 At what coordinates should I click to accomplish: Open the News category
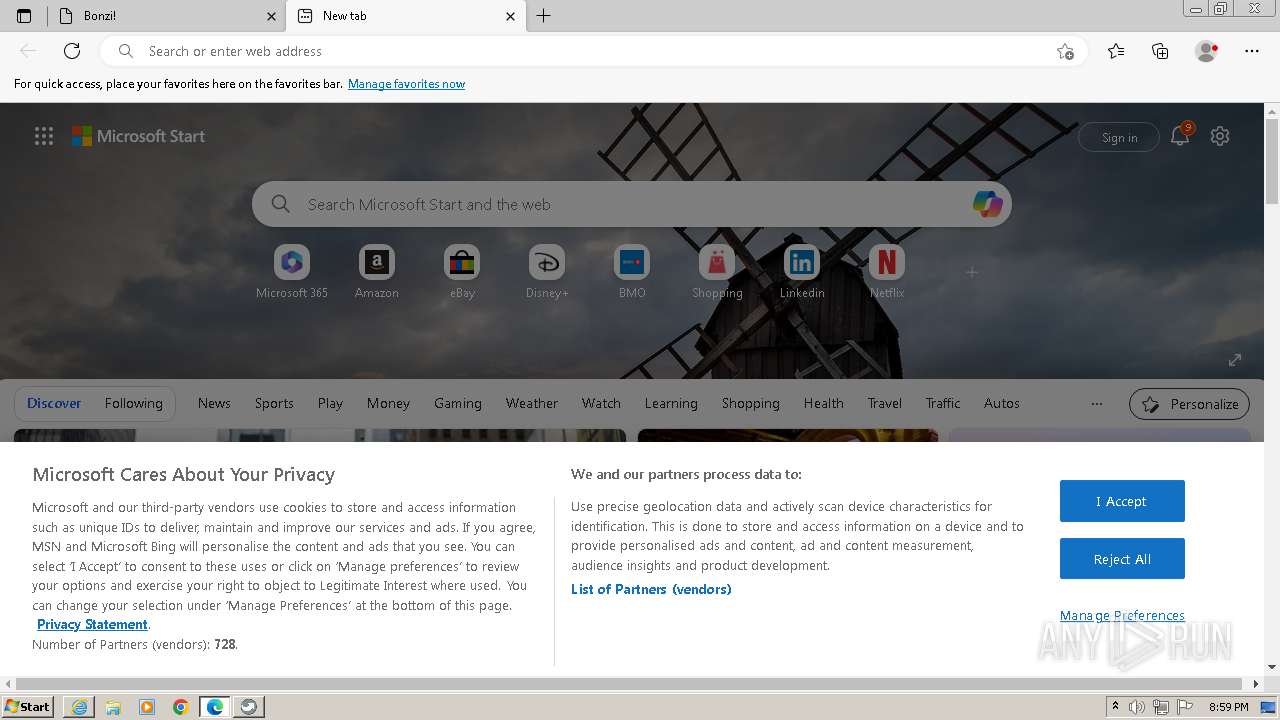214,403
